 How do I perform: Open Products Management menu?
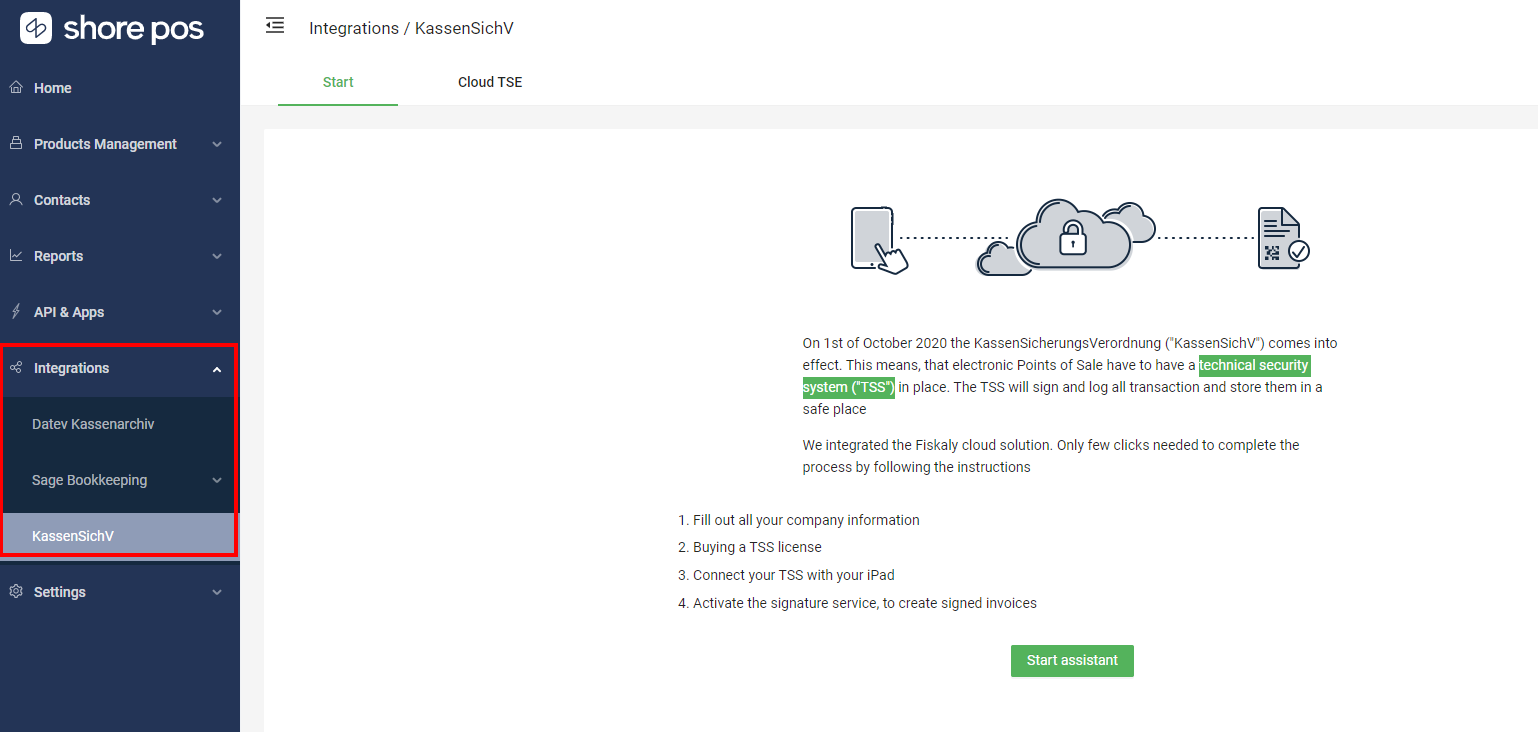120,144
